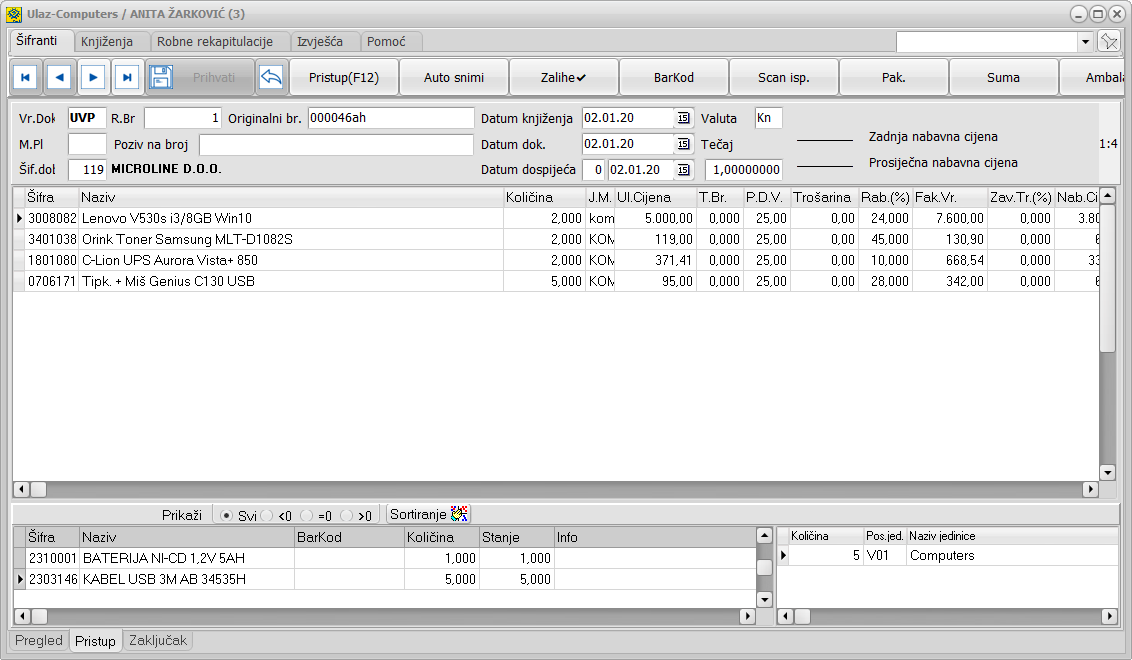
Task: Click right arrow of main table horizontal scrollbar
Action: coord(1091,490)
